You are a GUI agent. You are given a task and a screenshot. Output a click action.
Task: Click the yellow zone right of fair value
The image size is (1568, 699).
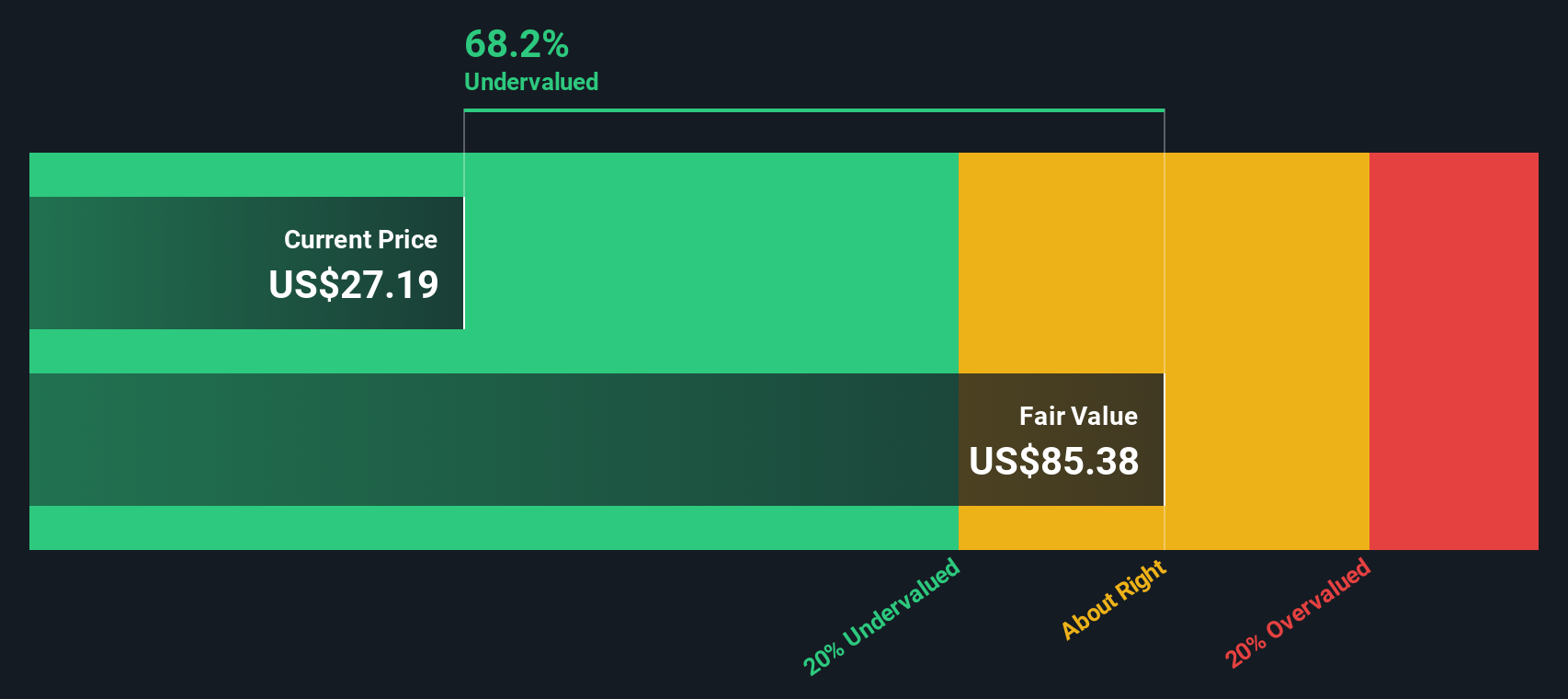click(1267, 351)
